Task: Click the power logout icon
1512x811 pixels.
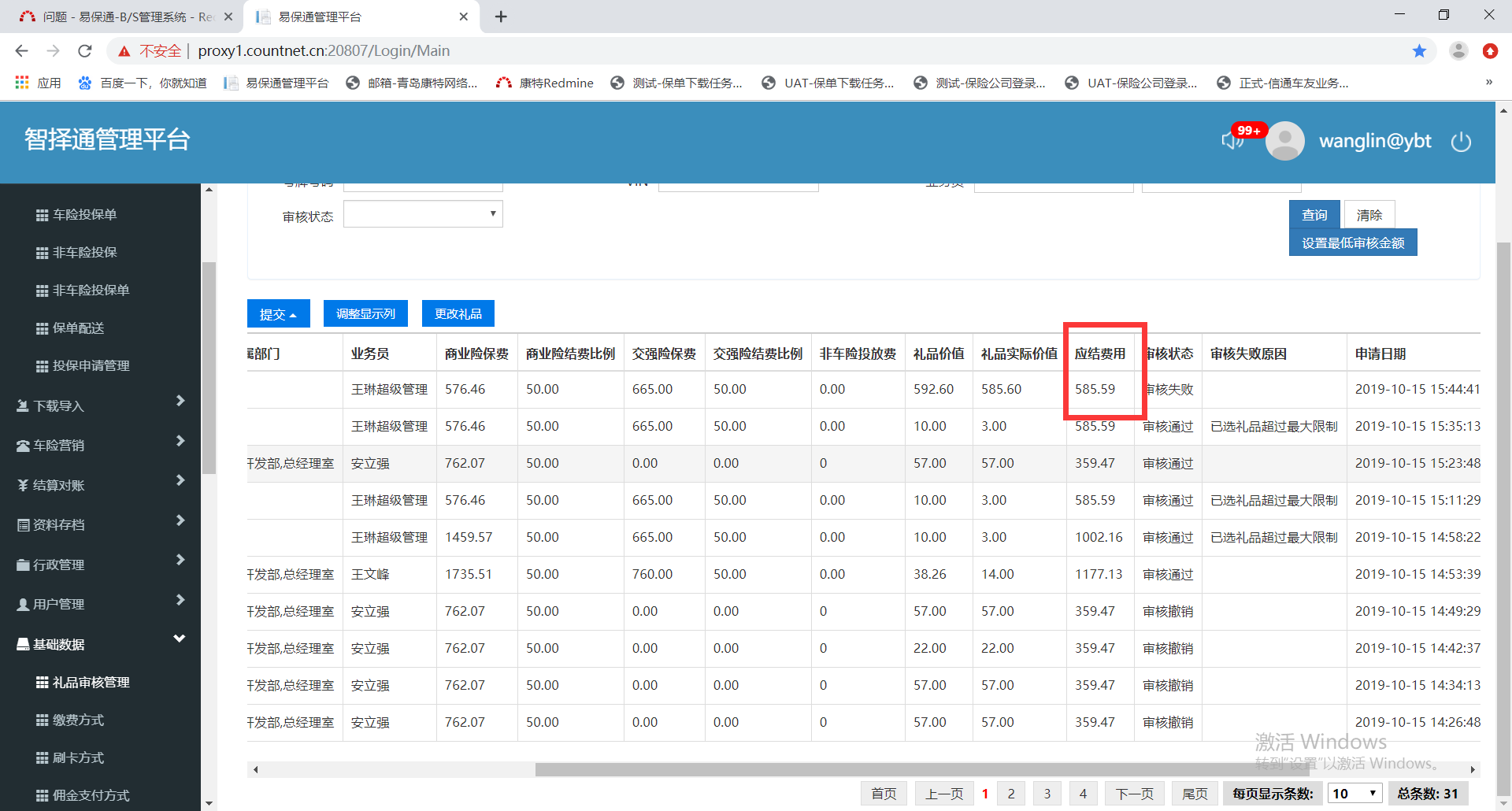Action: tap(1461, 142)
